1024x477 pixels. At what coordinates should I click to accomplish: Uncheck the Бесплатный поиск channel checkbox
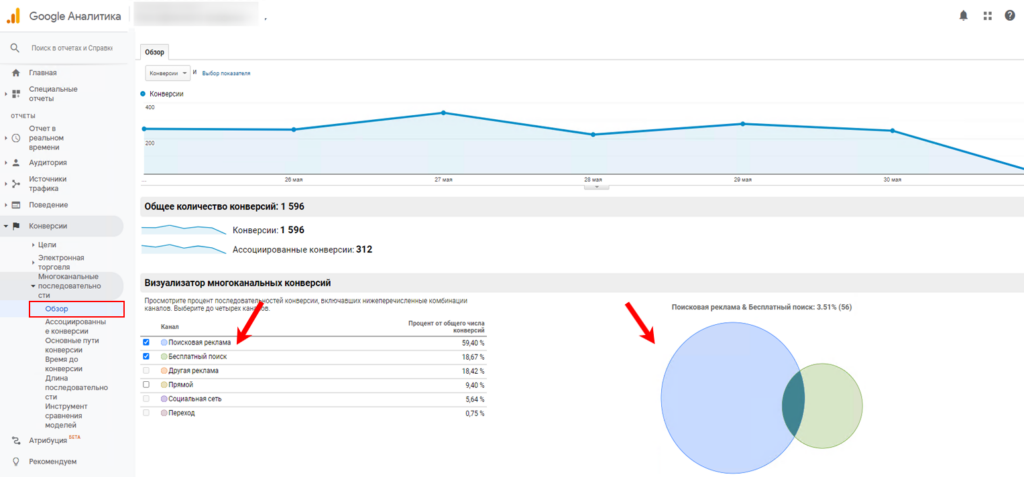[147, 356]
